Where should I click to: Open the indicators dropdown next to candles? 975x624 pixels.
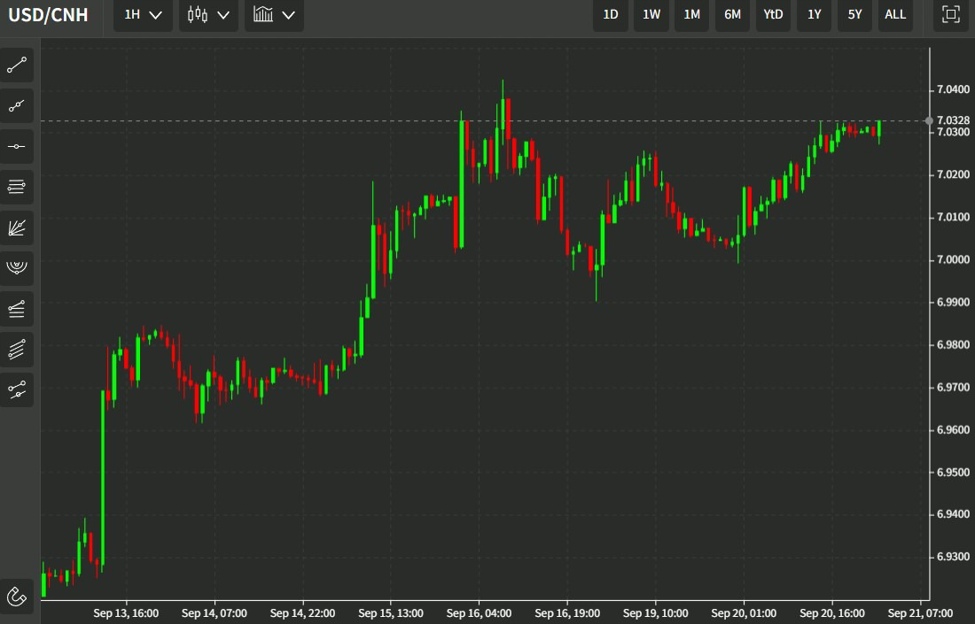274,15
